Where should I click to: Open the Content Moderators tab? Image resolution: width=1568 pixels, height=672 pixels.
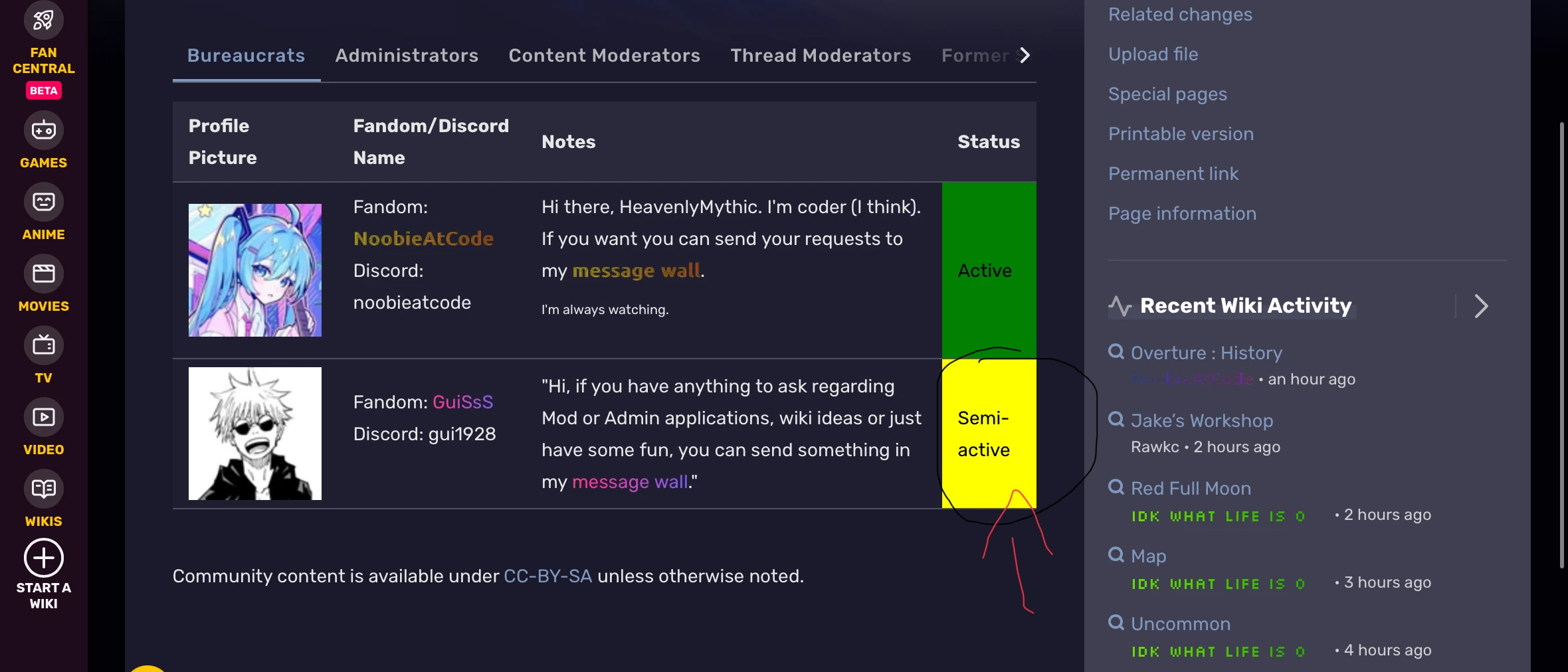(604, 56)
